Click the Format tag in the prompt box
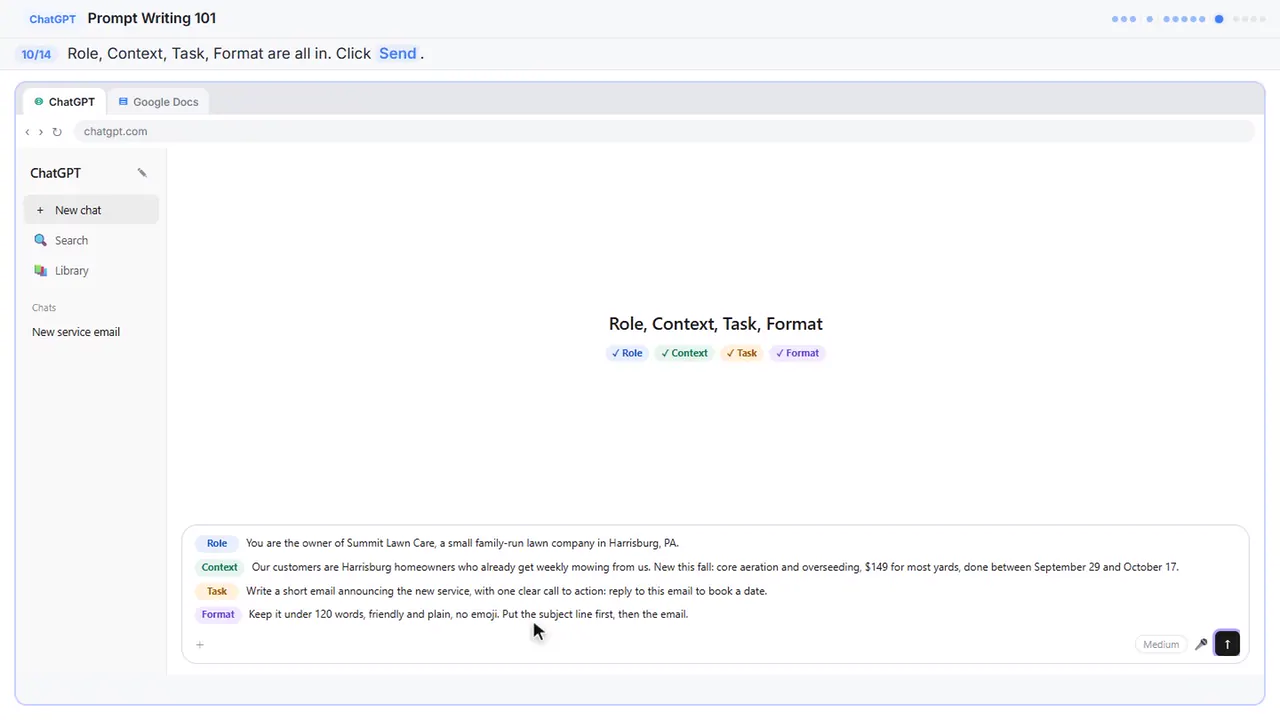The height and width of the screenshot is (720, 1280). coord(218,614)
